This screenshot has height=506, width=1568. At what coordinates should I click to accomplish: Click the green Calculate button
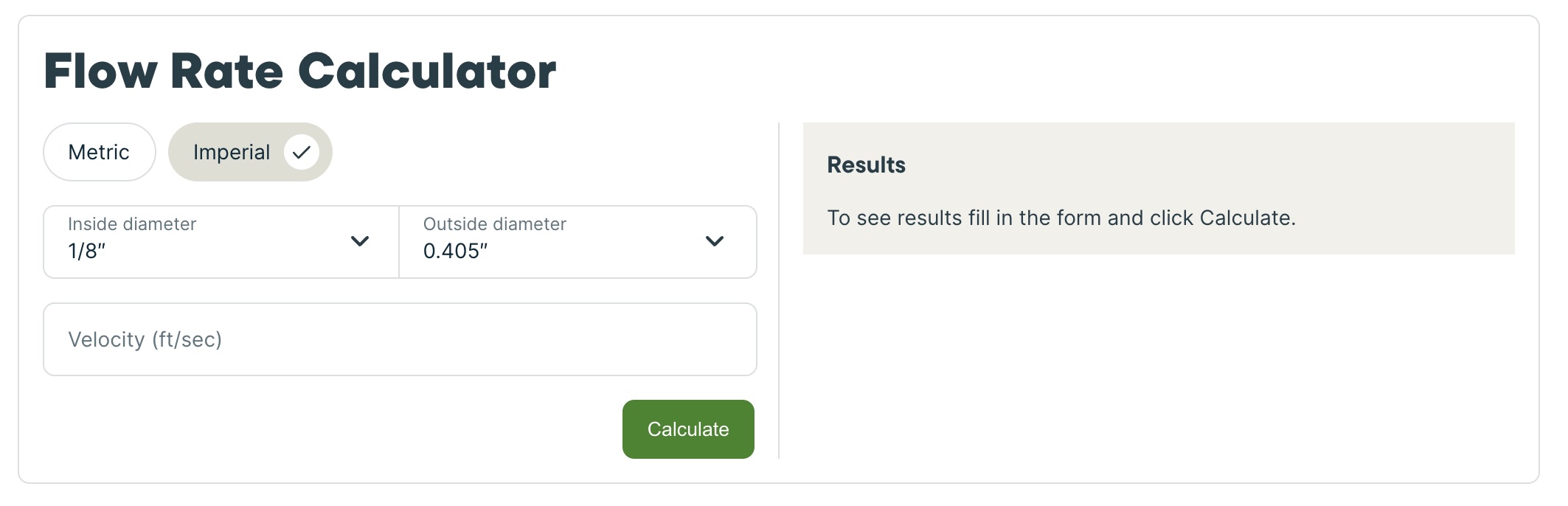687,429
